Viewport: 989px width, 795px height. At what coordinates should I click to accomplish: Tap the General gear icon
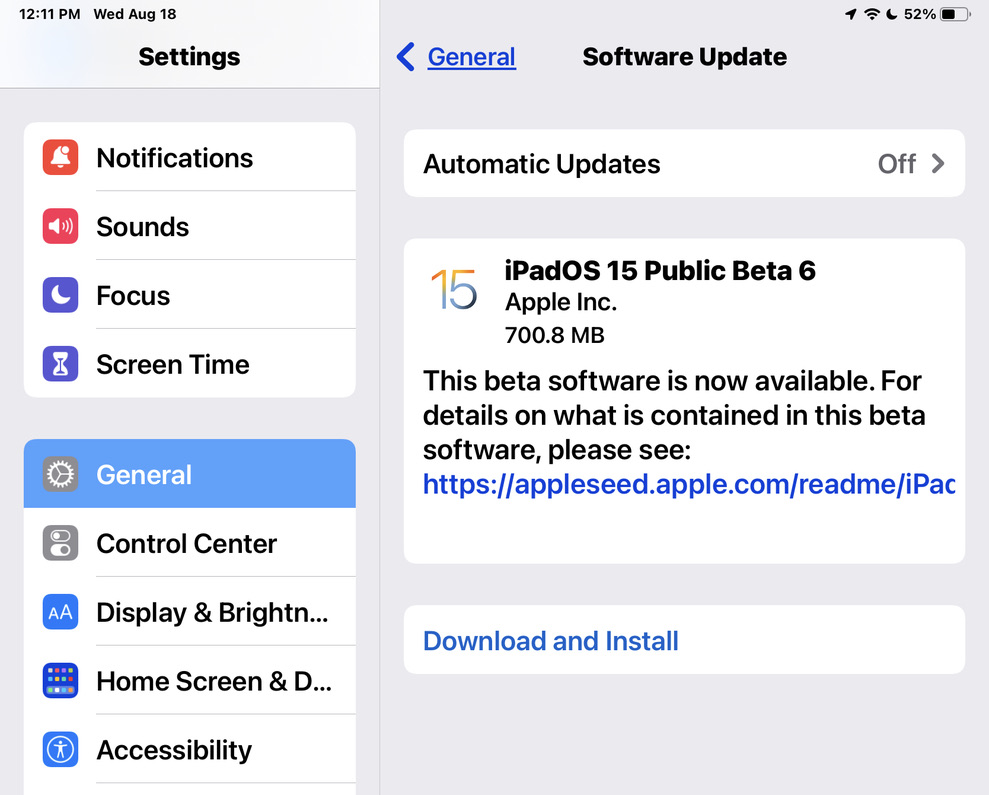tap(61, 474)
